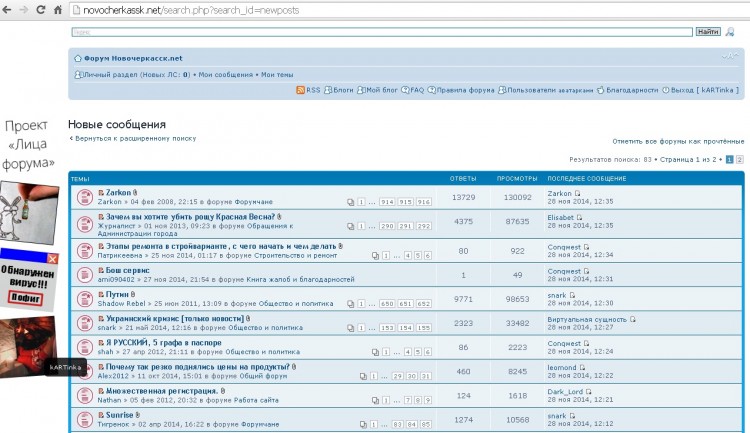Open Мой блог menu item

click(x=377, y=90)
